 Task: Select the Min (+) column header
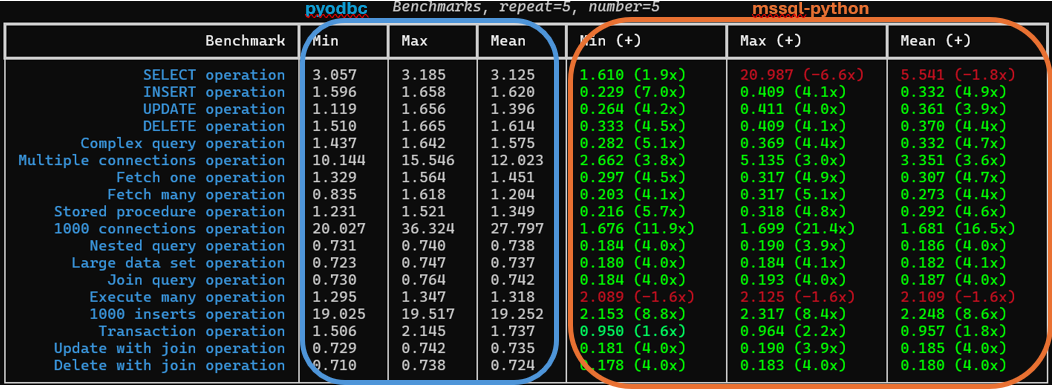[611, 41]
